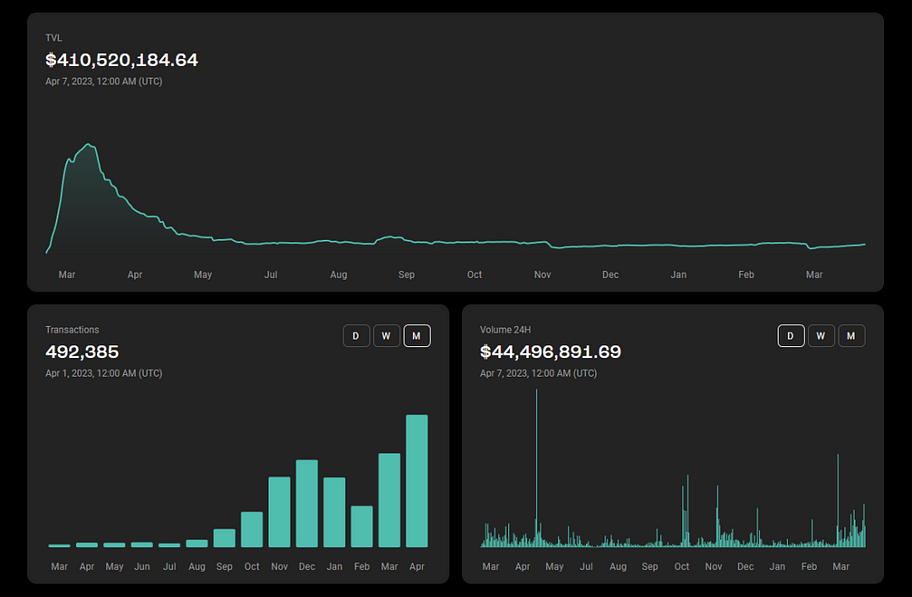Select the Aug bar in the Transactions chart

(197, 543)
